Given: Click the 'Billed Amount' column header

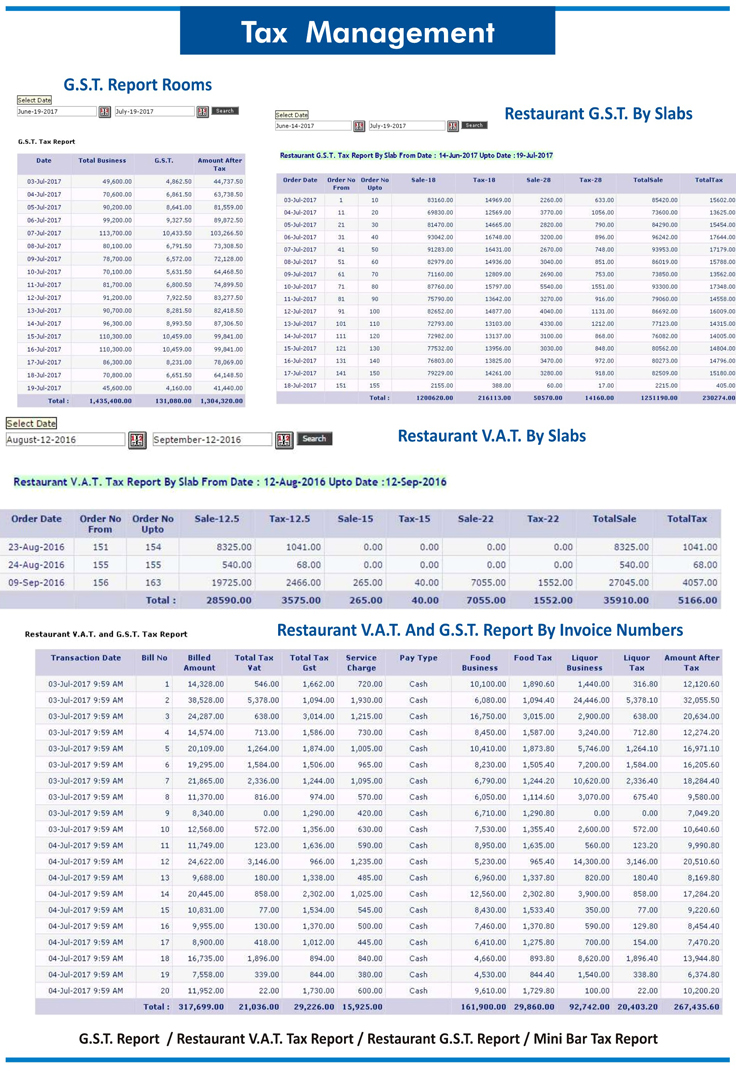Looking at the screenshot, I should (x=199, y=663).
